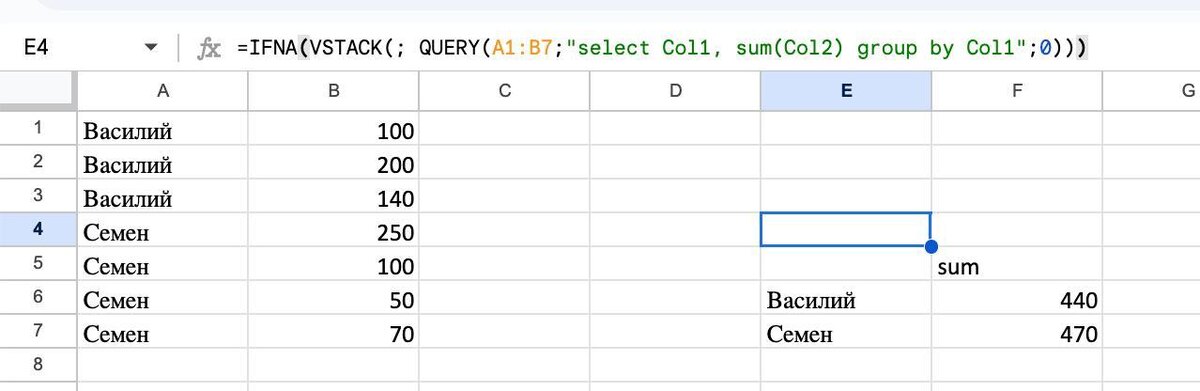1200x391 pixels.
Task: Click inside the formula bar text
Action: point(663,47)
